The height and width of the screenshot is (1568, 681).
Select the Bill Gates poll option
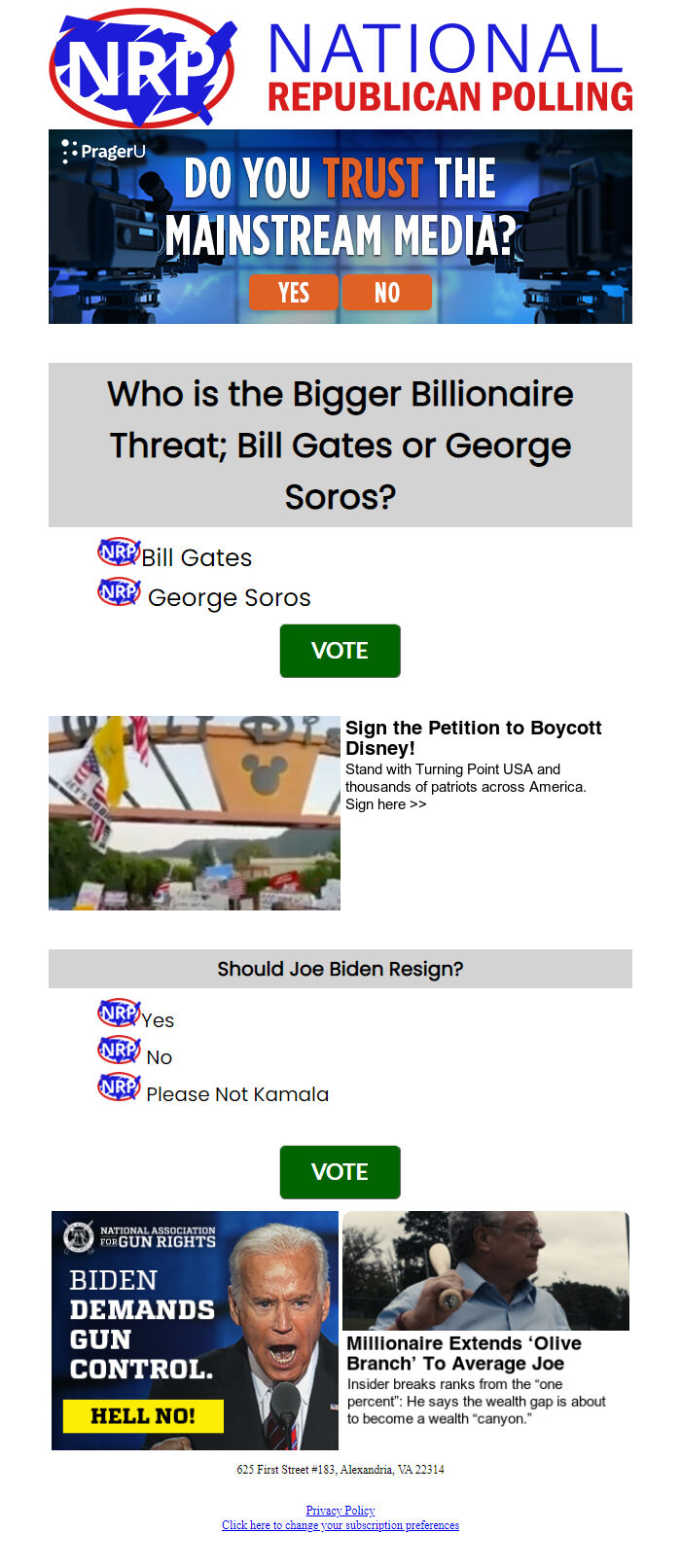(119, 552)
